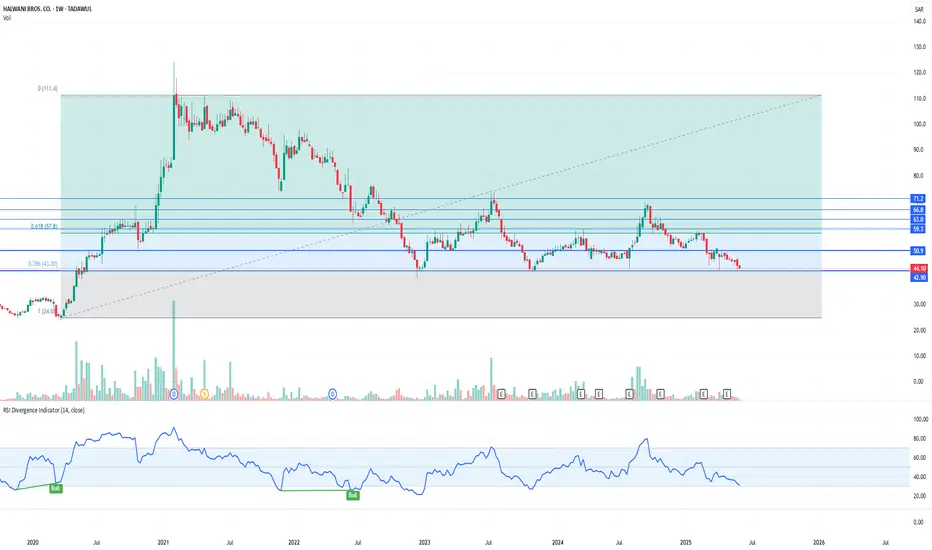Image resolution: width=932 pixels, height=550 pixels.
Task: Select the 50.9 price level label
Action: pyautogui.click(x=918, y=251)
